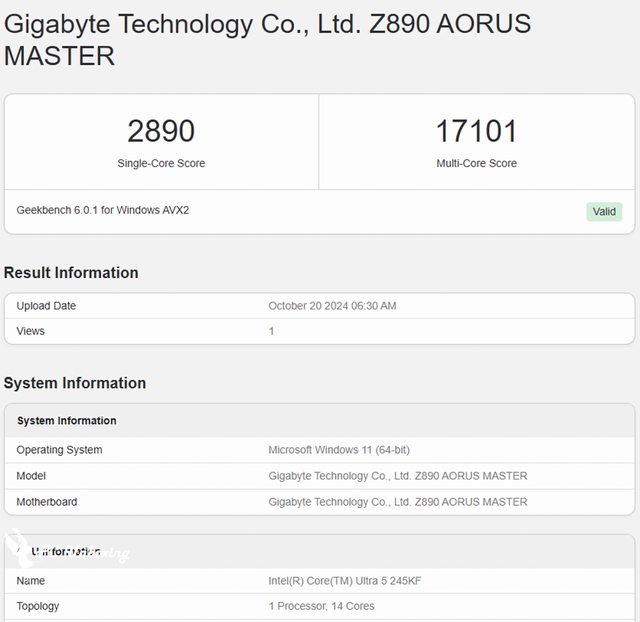Click the Motherboard row label
This screenshot has height=622, width=640.
47,502
